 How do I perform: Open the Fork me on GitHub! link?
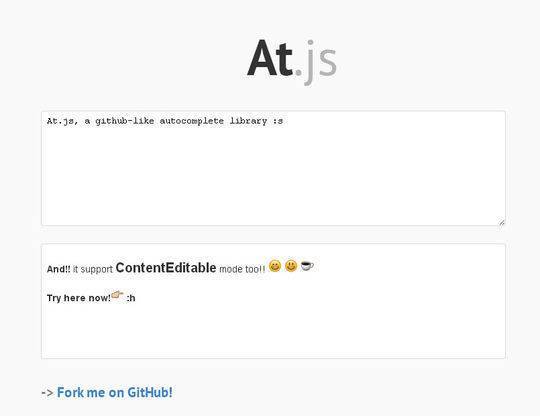pos(115,392)
